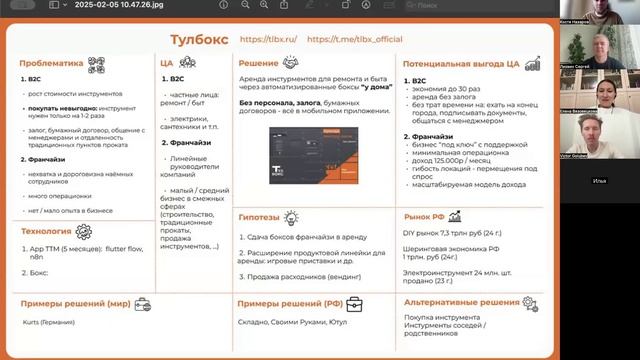640x360 pixels.
Task: Select the Рынок РФ heading
Action: pos(424,217)
